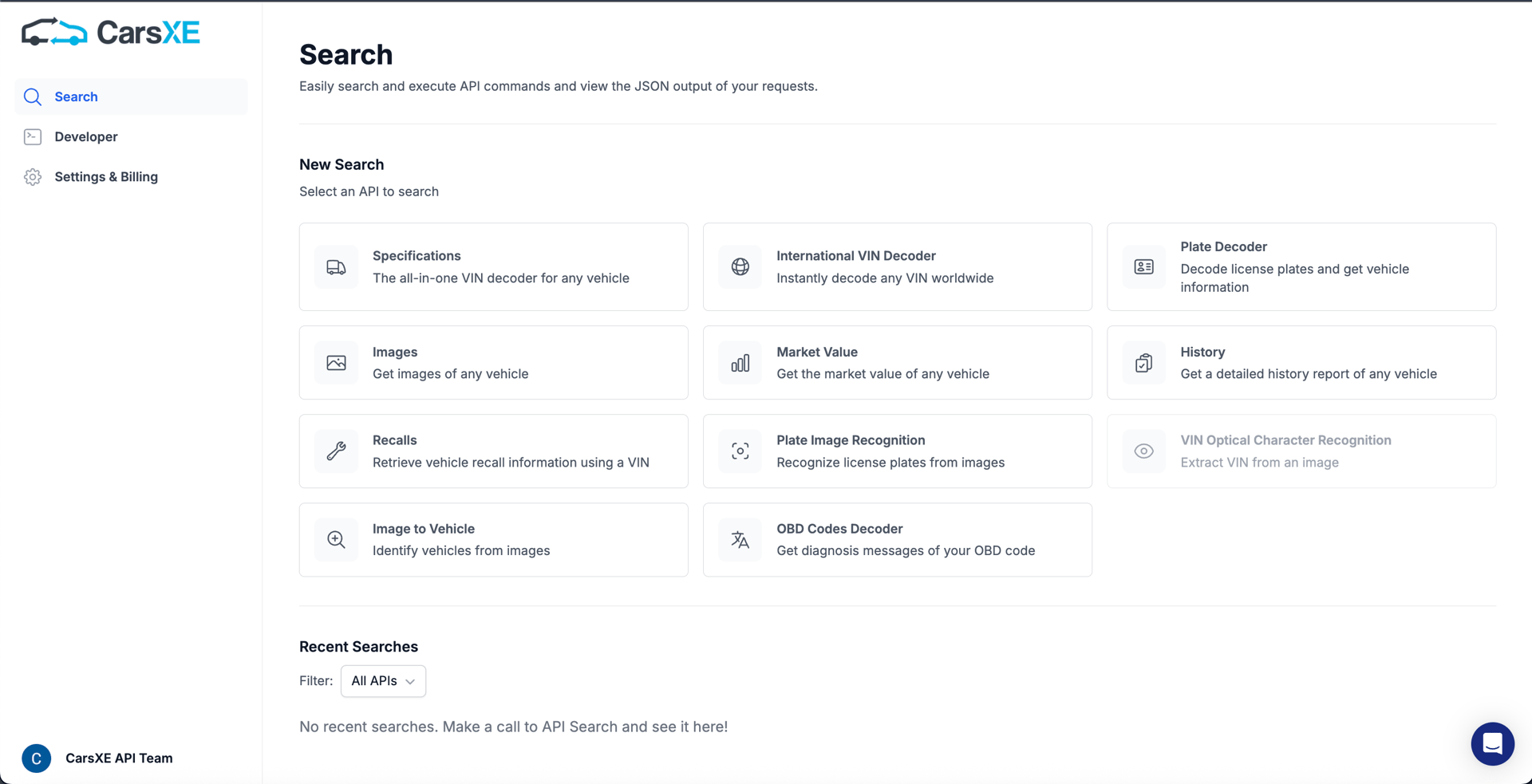Click the History clipboard icon
The image size is (1532, 784).
1143,362
